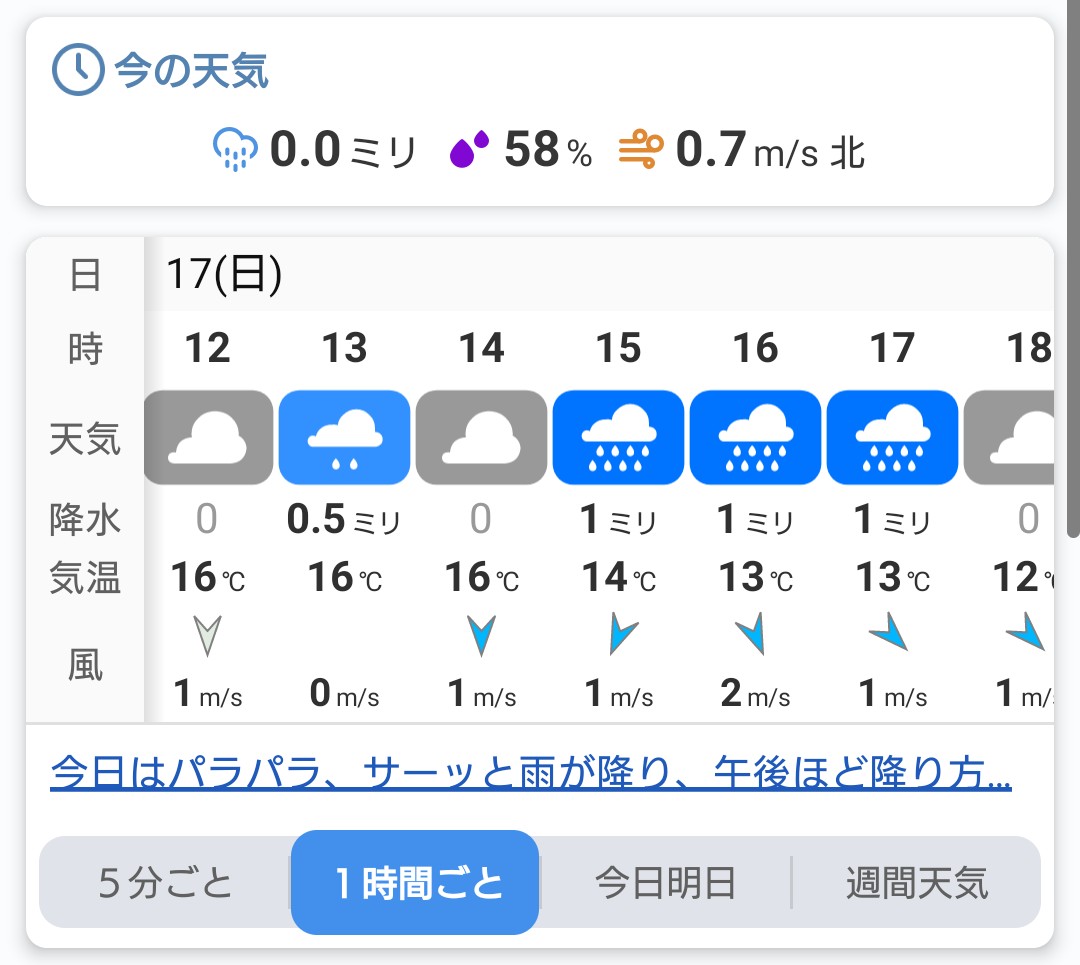This screenshot has height=965, width=1080.
Task: Click the cloudy weather icon at 12時
Action: (x=208, y=437)
